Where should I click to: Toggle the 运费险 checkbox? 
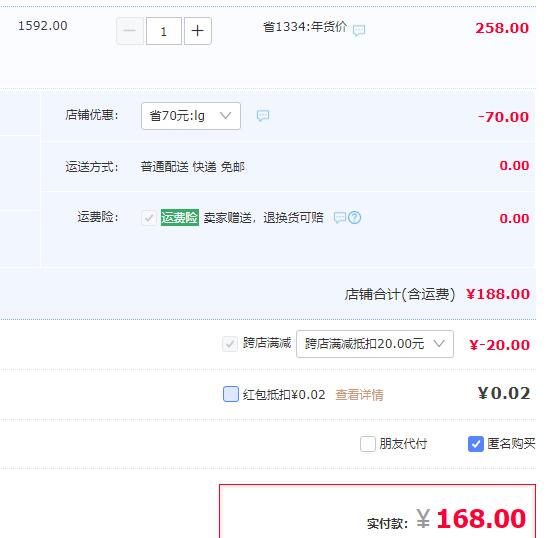tap(149, 218)
